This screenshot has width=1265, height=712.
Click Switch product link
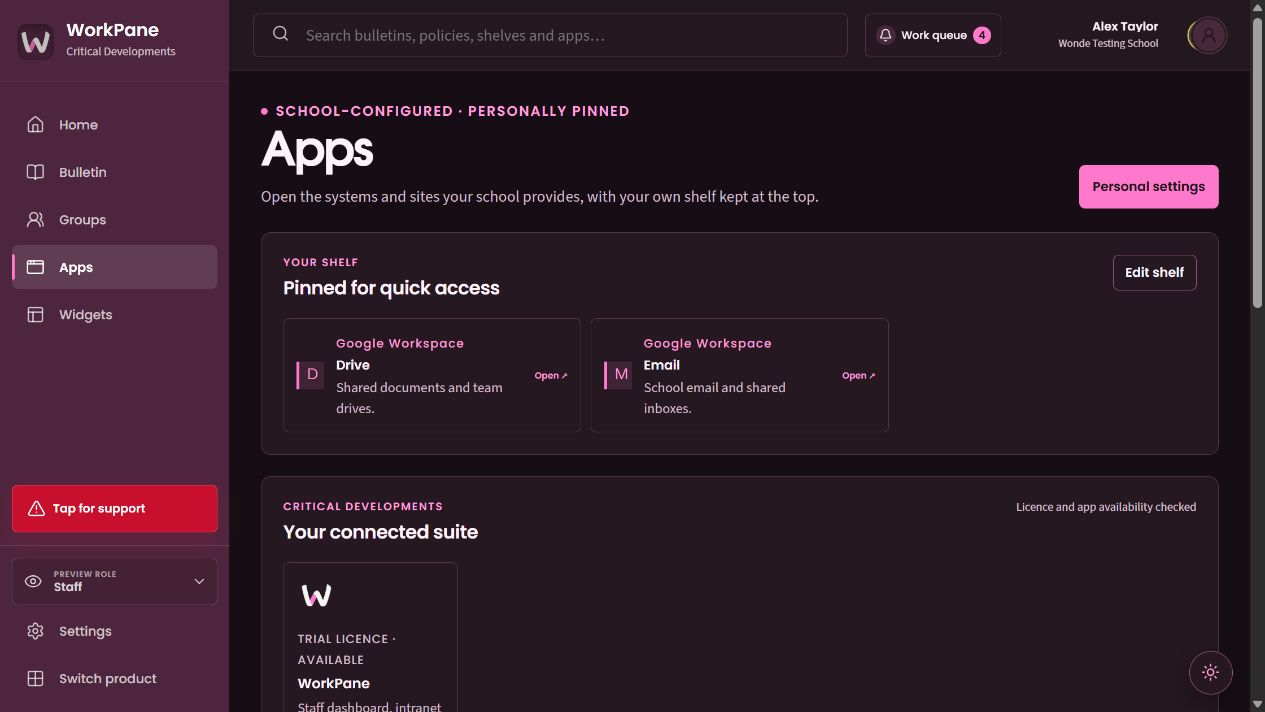114,678
